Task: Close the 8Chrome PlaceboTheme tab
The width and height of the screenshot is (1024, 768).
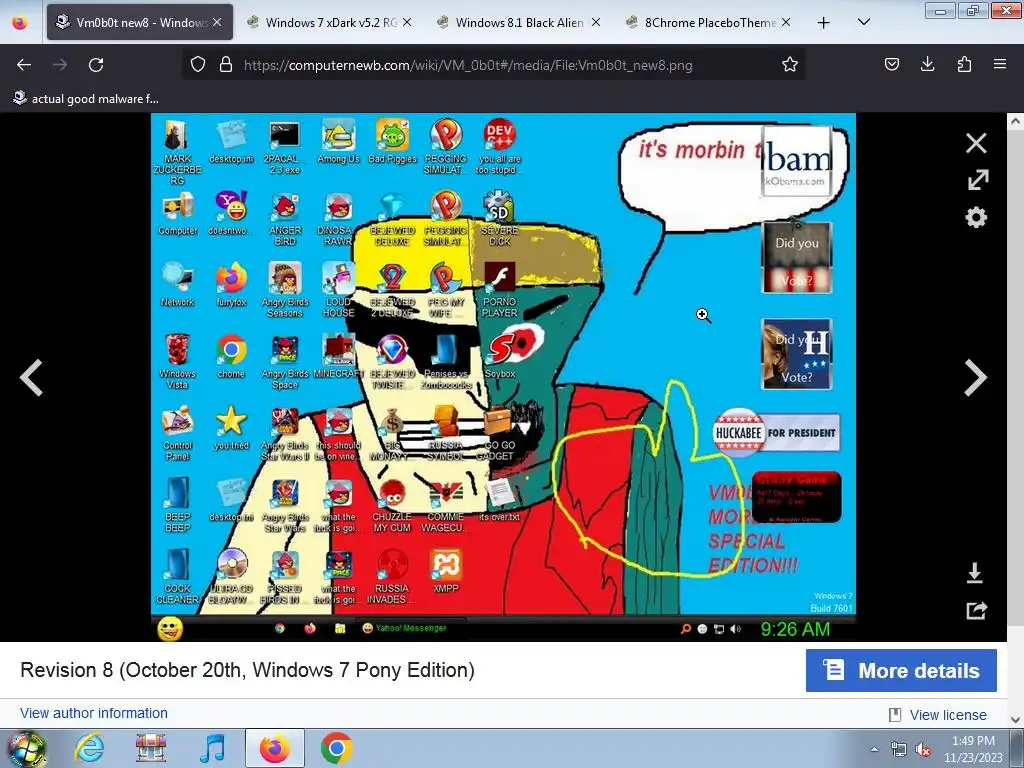Action: point(786,22)
